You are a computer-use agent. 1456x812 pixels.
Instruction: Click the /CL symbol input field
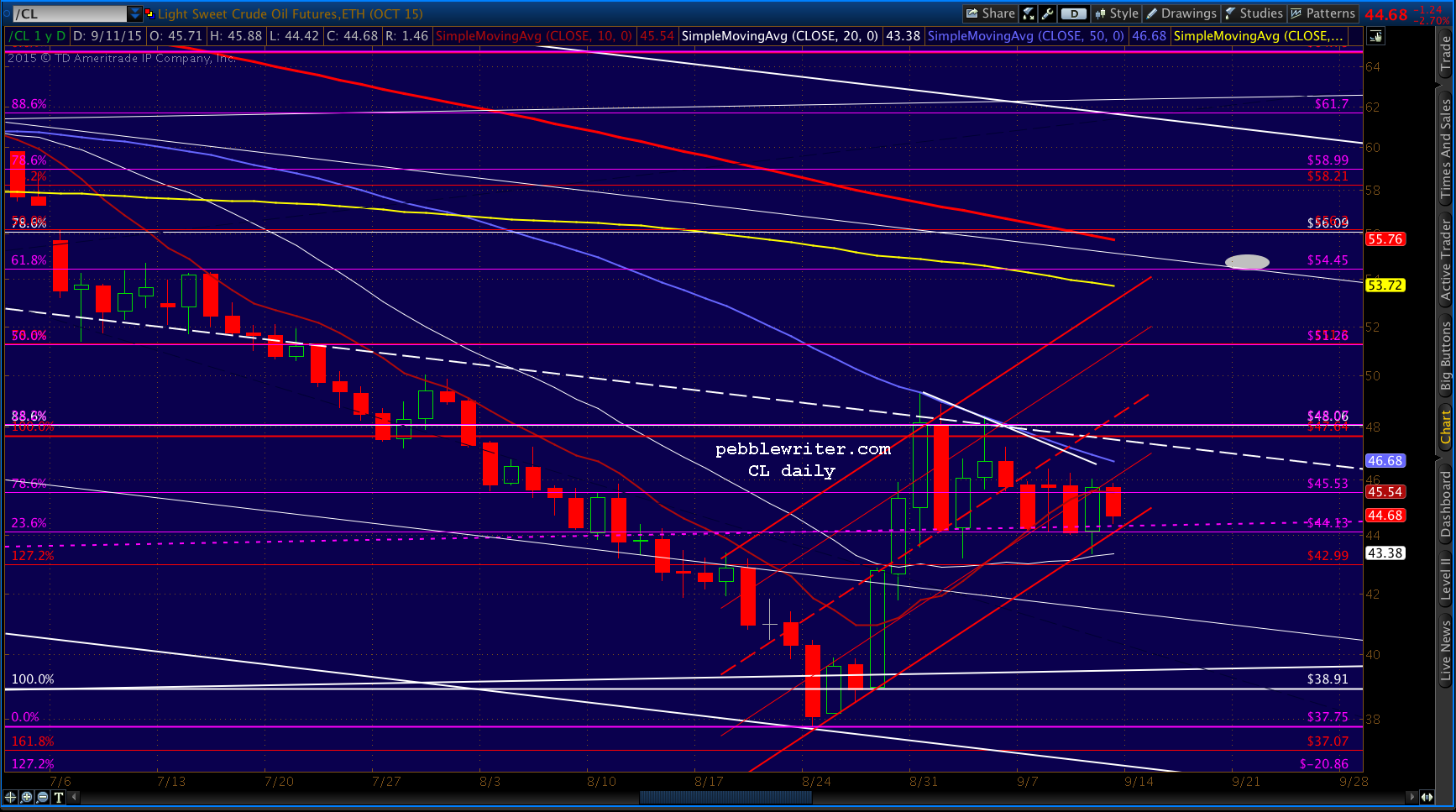pyautogui.click(x=70, y=13)
